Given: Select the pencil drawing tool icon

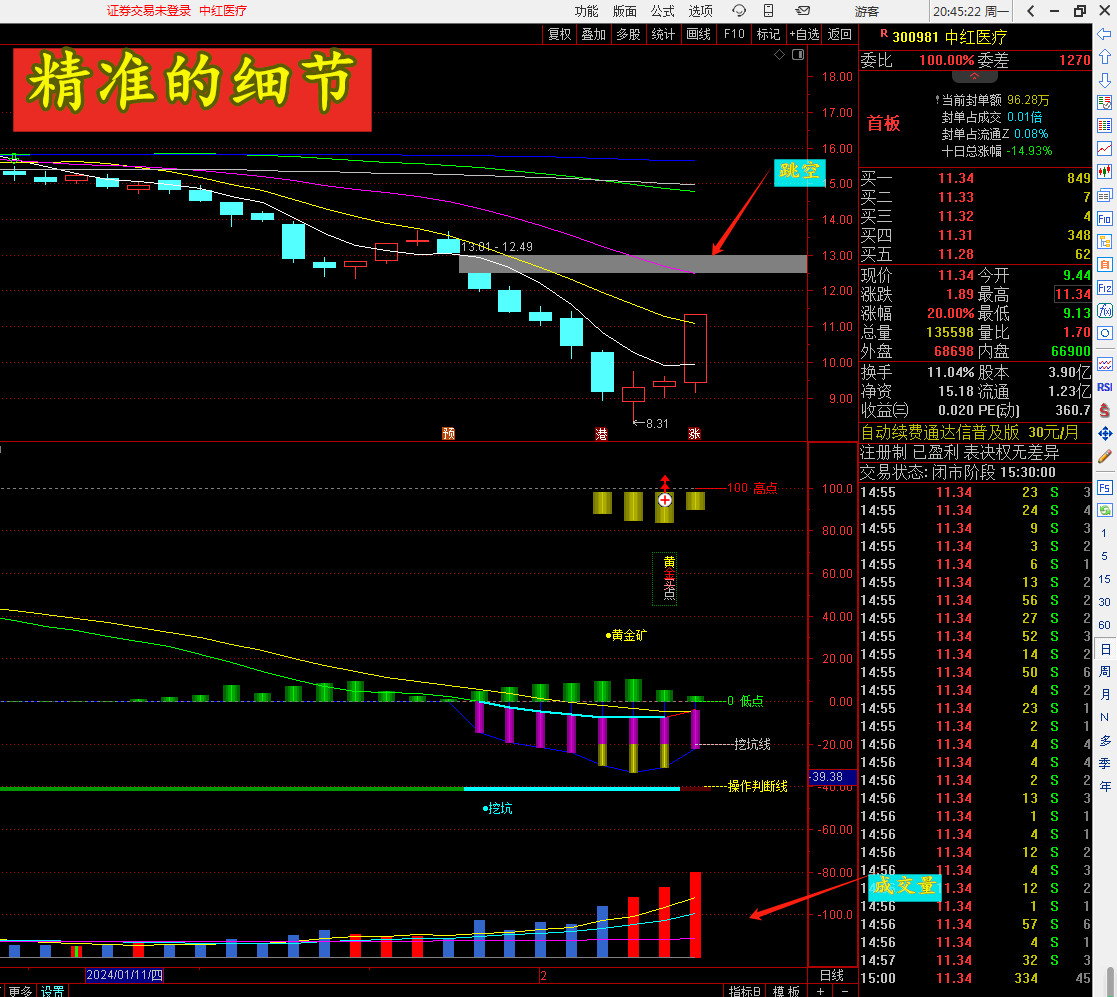Looking at the screenshot, I should point(1104,456).
